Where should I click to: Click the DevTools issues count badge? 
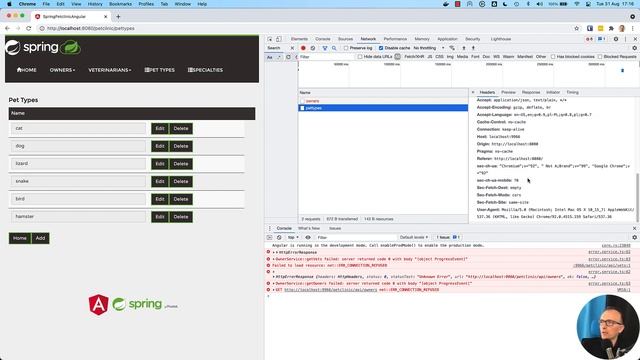point(602,39)
